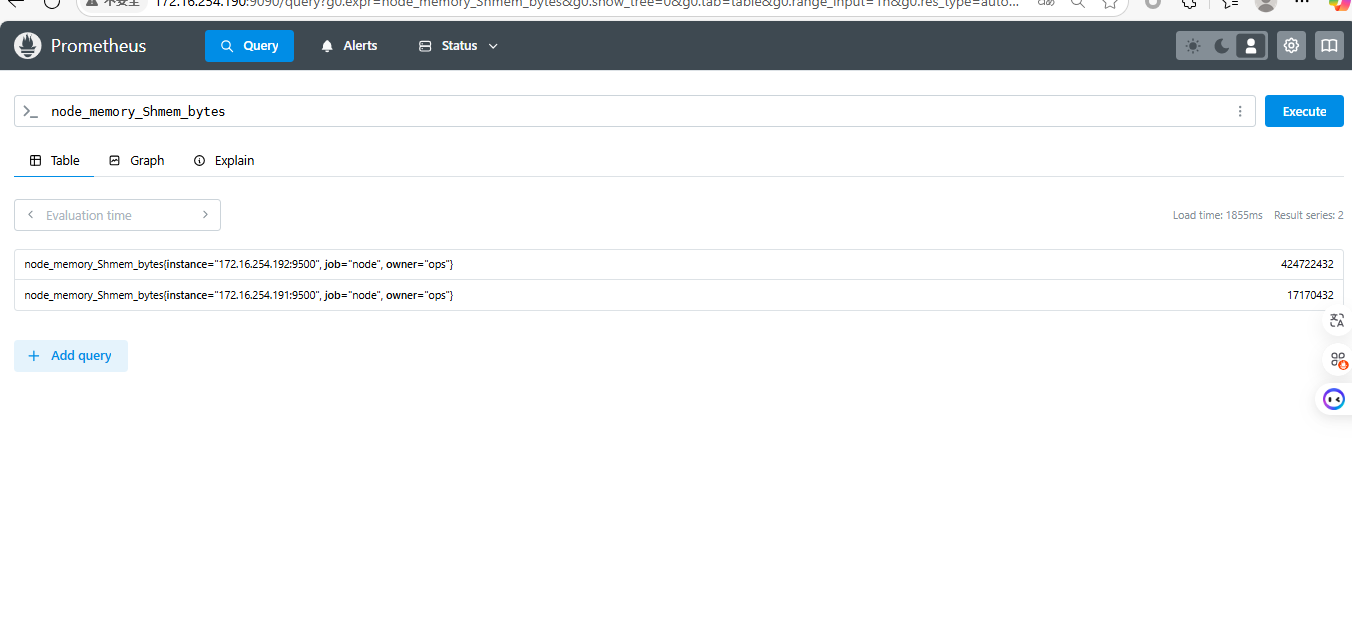Viewport: 1352px width, 633px height.
Task: Step evaluation time backward with left chevron
Action: pyautogui.click(x=30, y=215)
